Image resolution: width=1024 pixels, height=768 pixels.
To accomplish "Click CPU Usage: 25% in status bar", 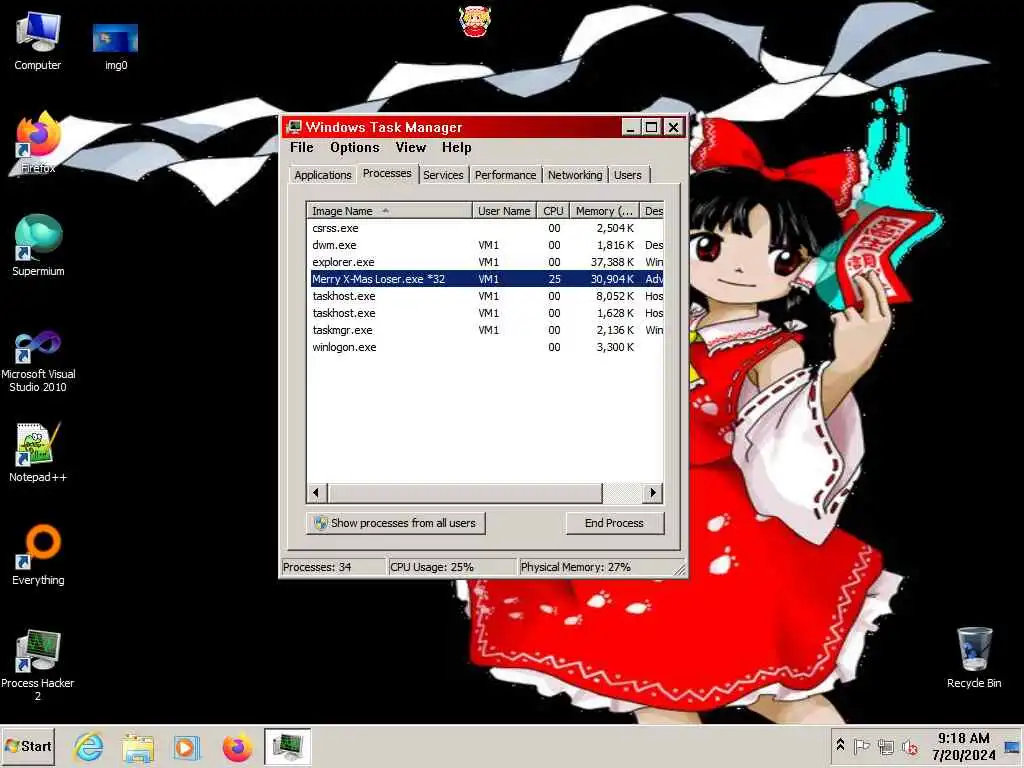I will pos(451,567).
